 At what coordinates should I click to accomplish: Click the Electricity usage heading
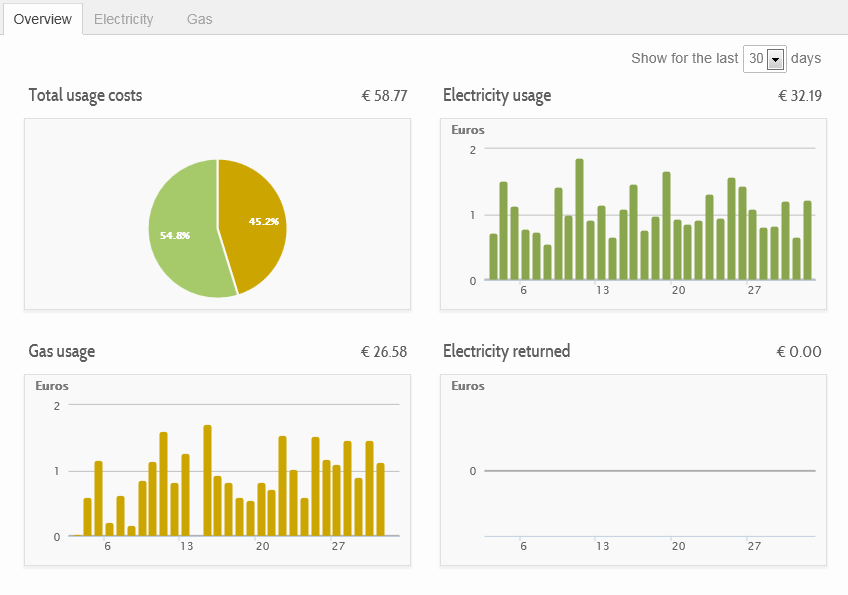tap(497, 95)
